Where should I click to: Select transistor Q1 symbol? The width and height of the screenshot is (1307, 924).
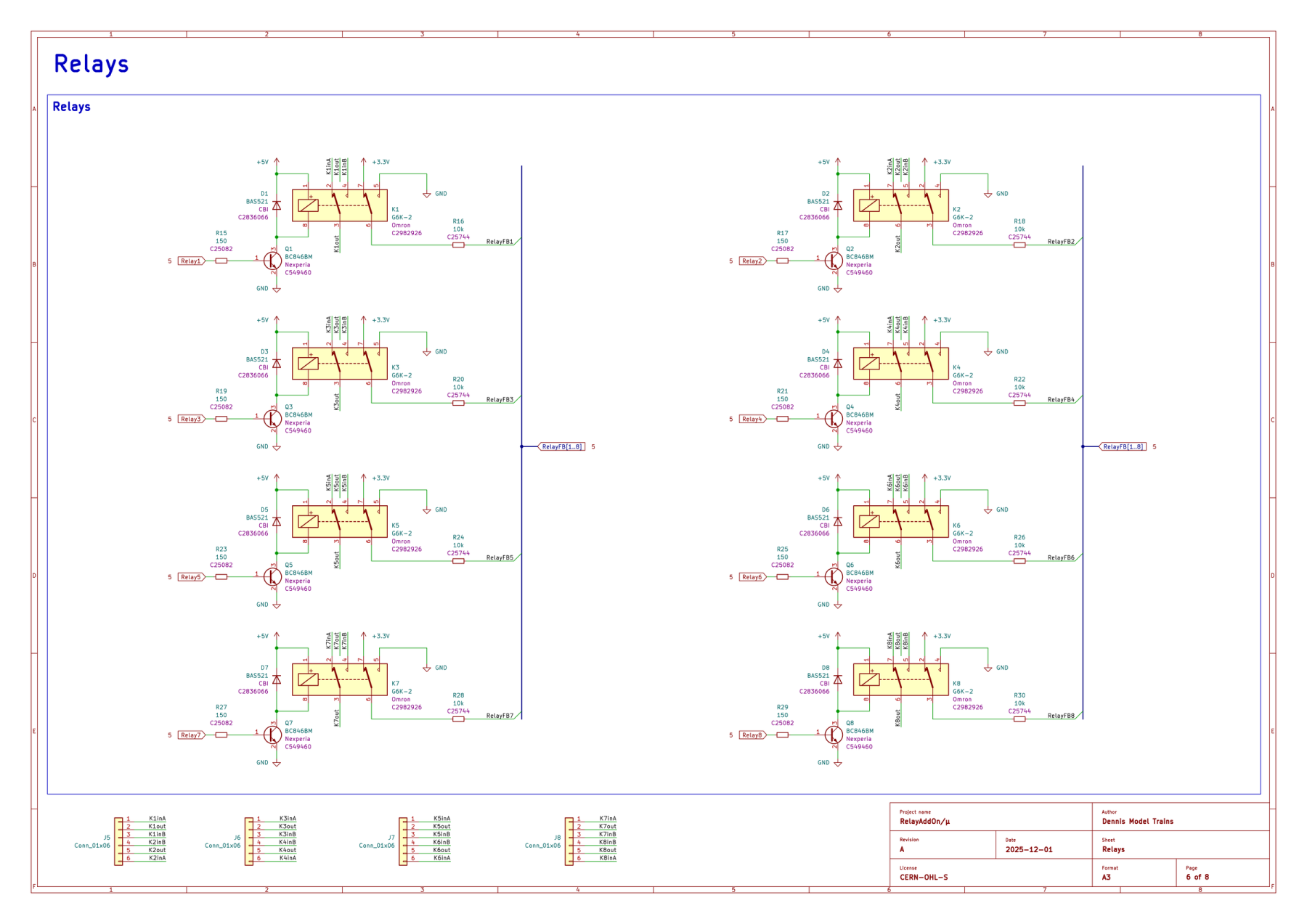tap(273, 261)
